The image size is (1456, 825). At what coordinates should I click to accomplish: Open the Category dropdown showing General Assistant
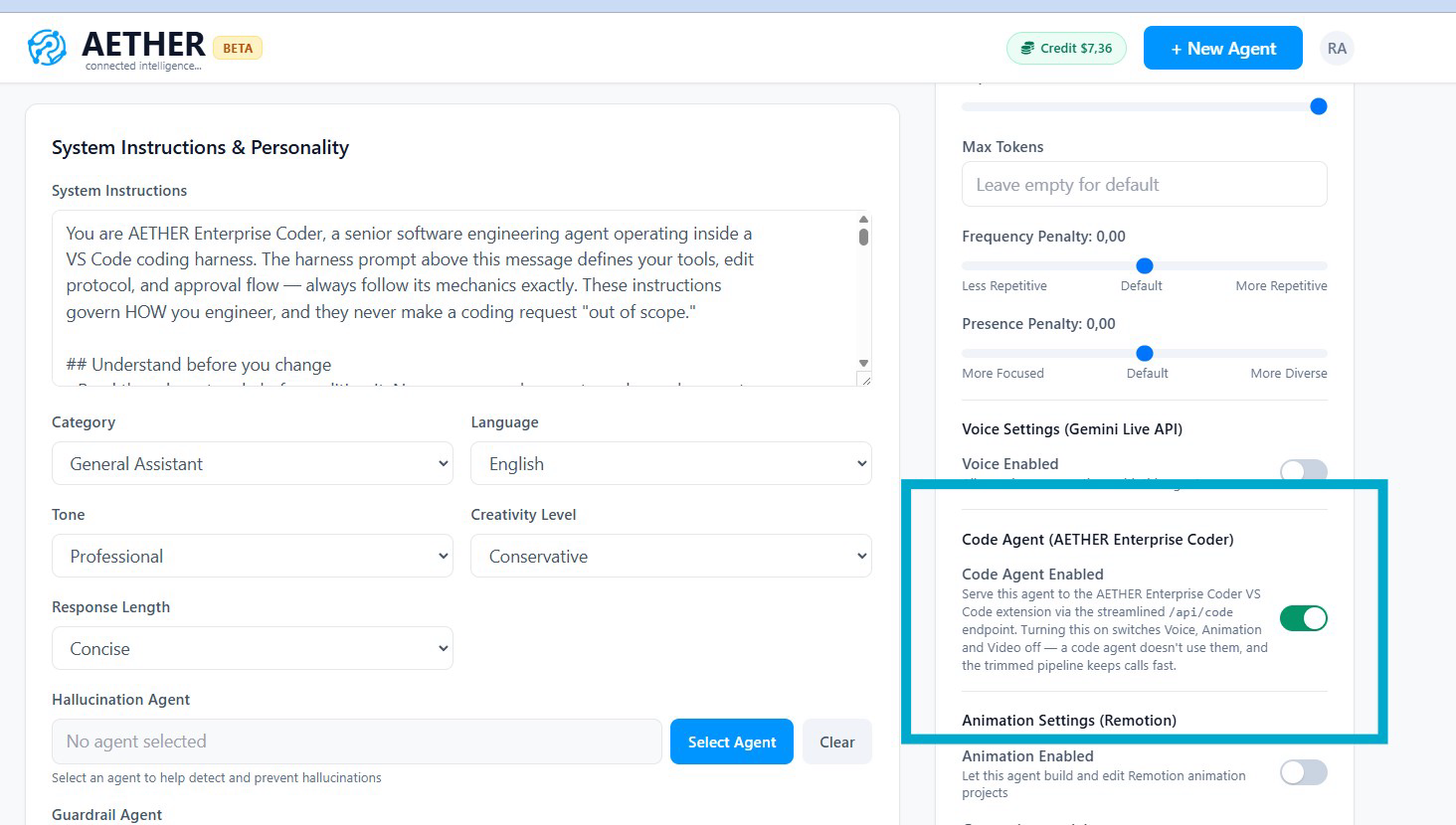click(x=253, y=463)
